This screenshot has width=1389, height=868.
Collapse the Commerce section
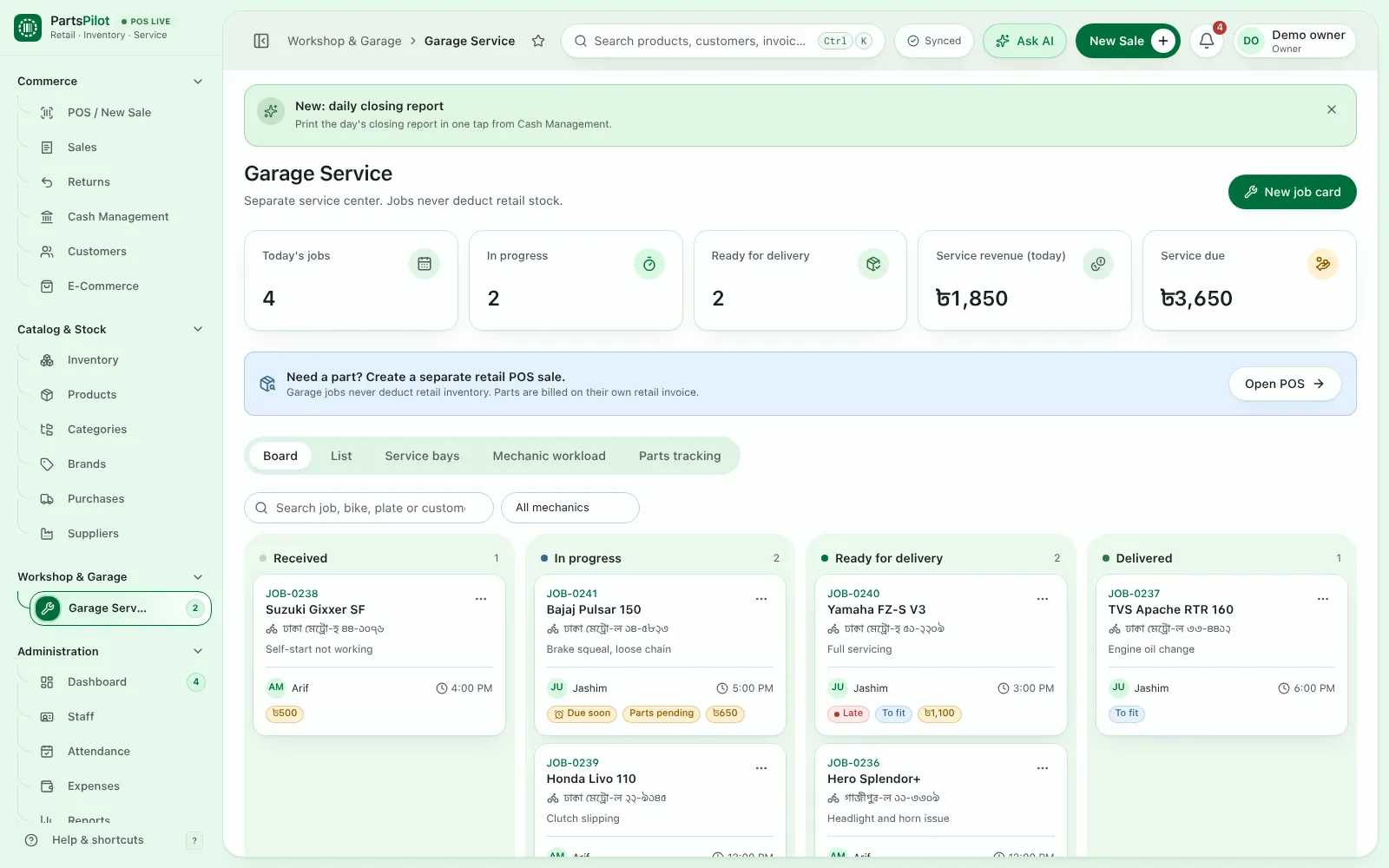point(198,82)
